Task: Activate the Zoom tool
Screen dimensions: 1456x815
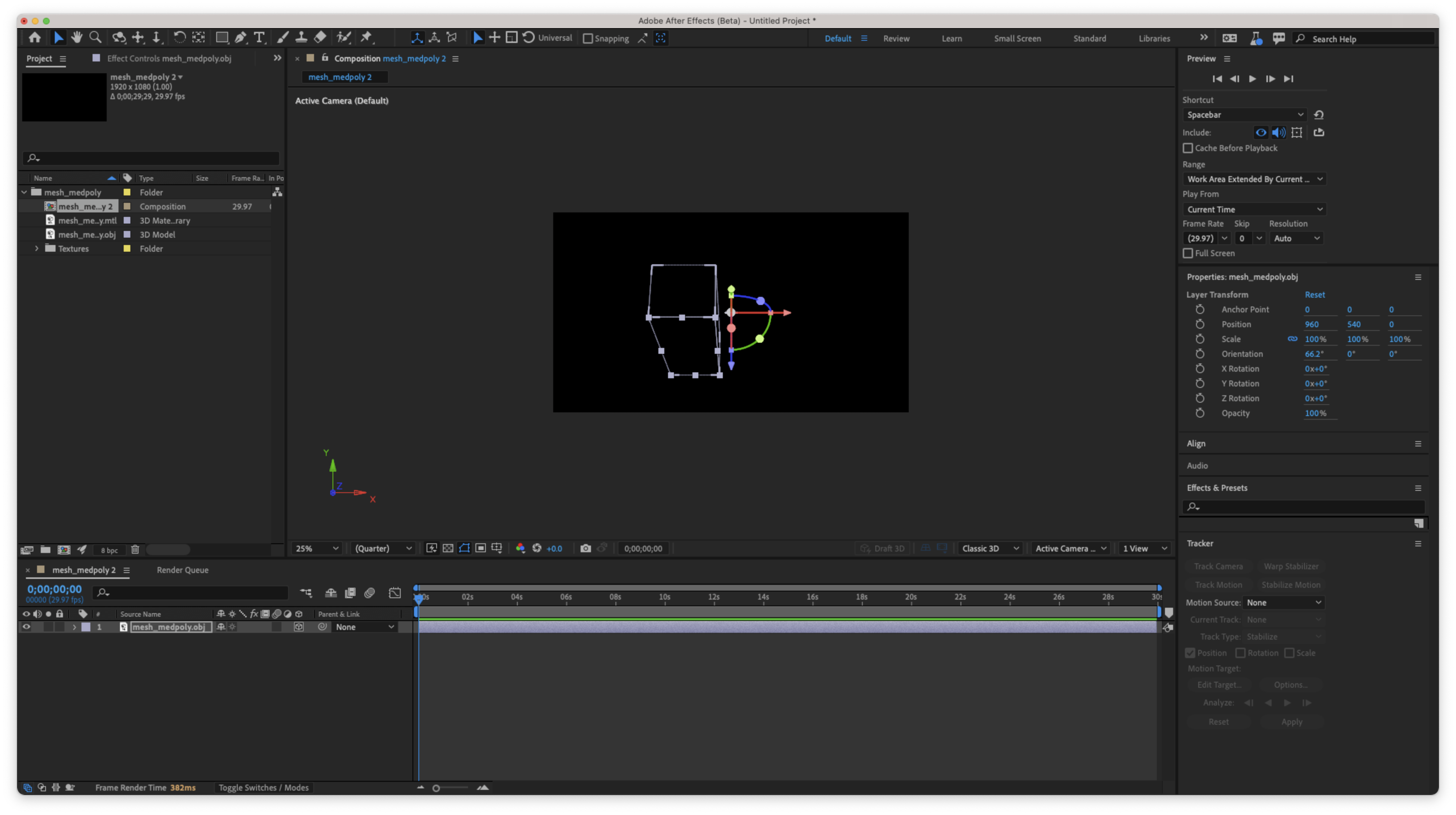Action: pyautogui.click(x=95, y=37)
